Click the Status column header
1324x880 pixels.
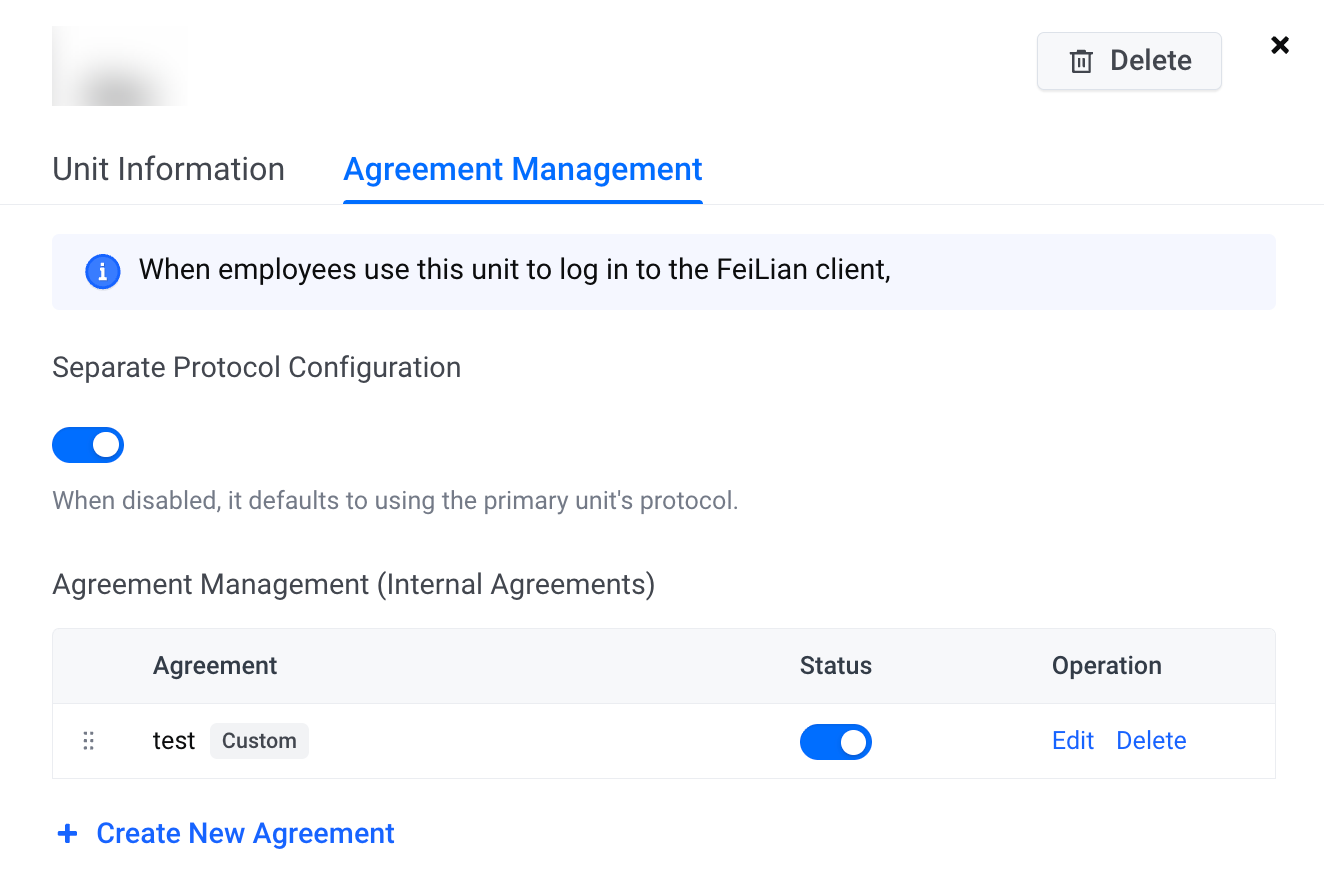click(836, 666)
